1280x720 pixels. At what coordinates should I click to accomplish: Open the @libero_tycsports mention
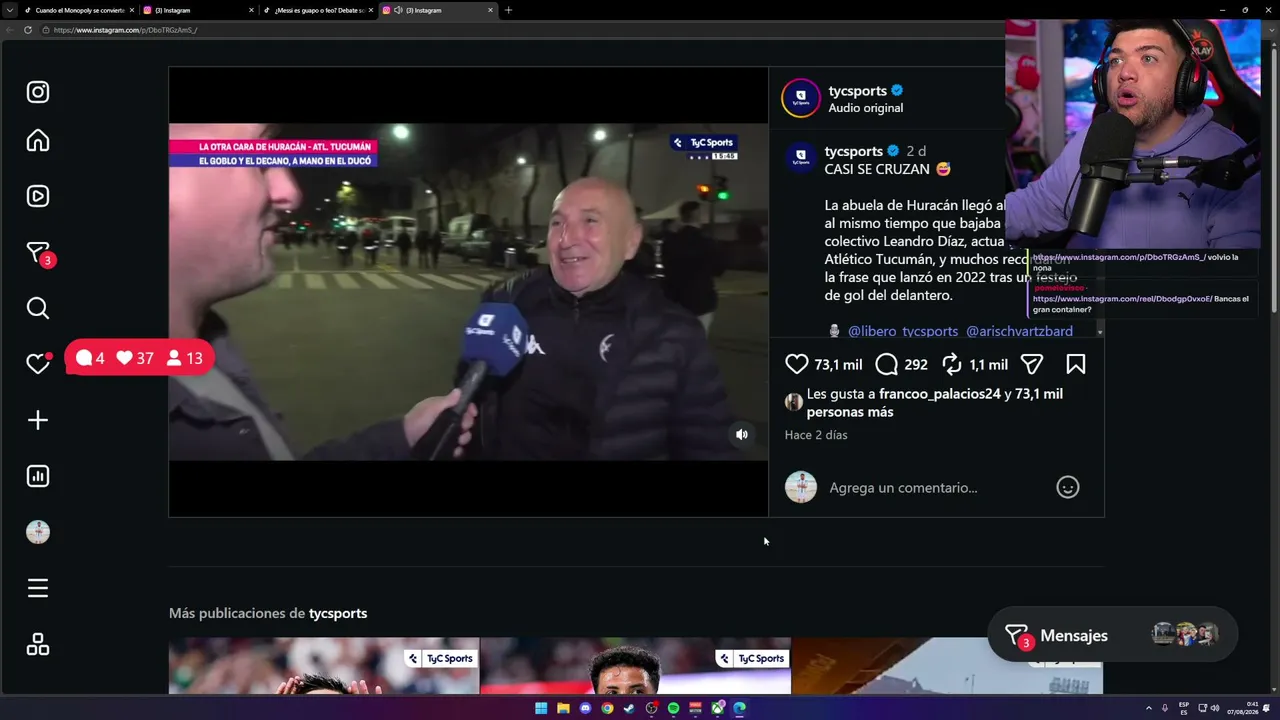[903, 331]
